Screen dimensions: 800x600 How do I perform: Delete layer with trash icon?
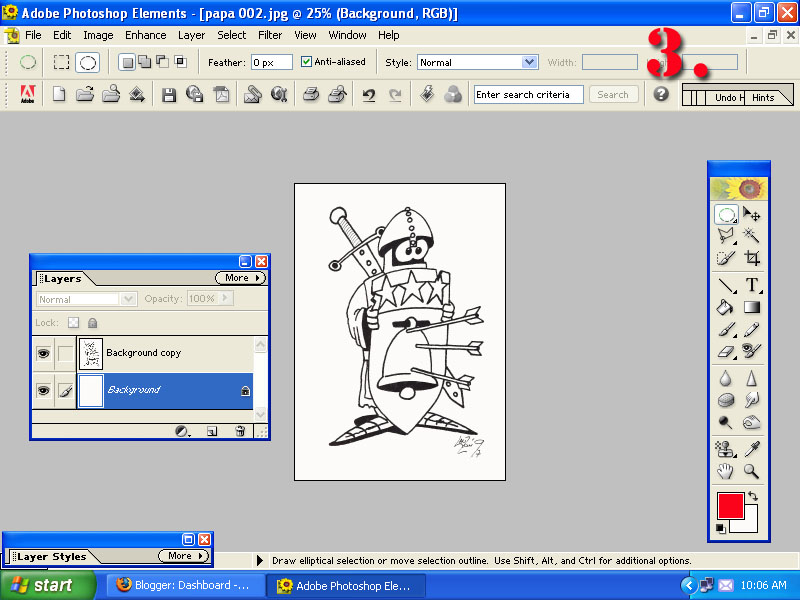240,431
